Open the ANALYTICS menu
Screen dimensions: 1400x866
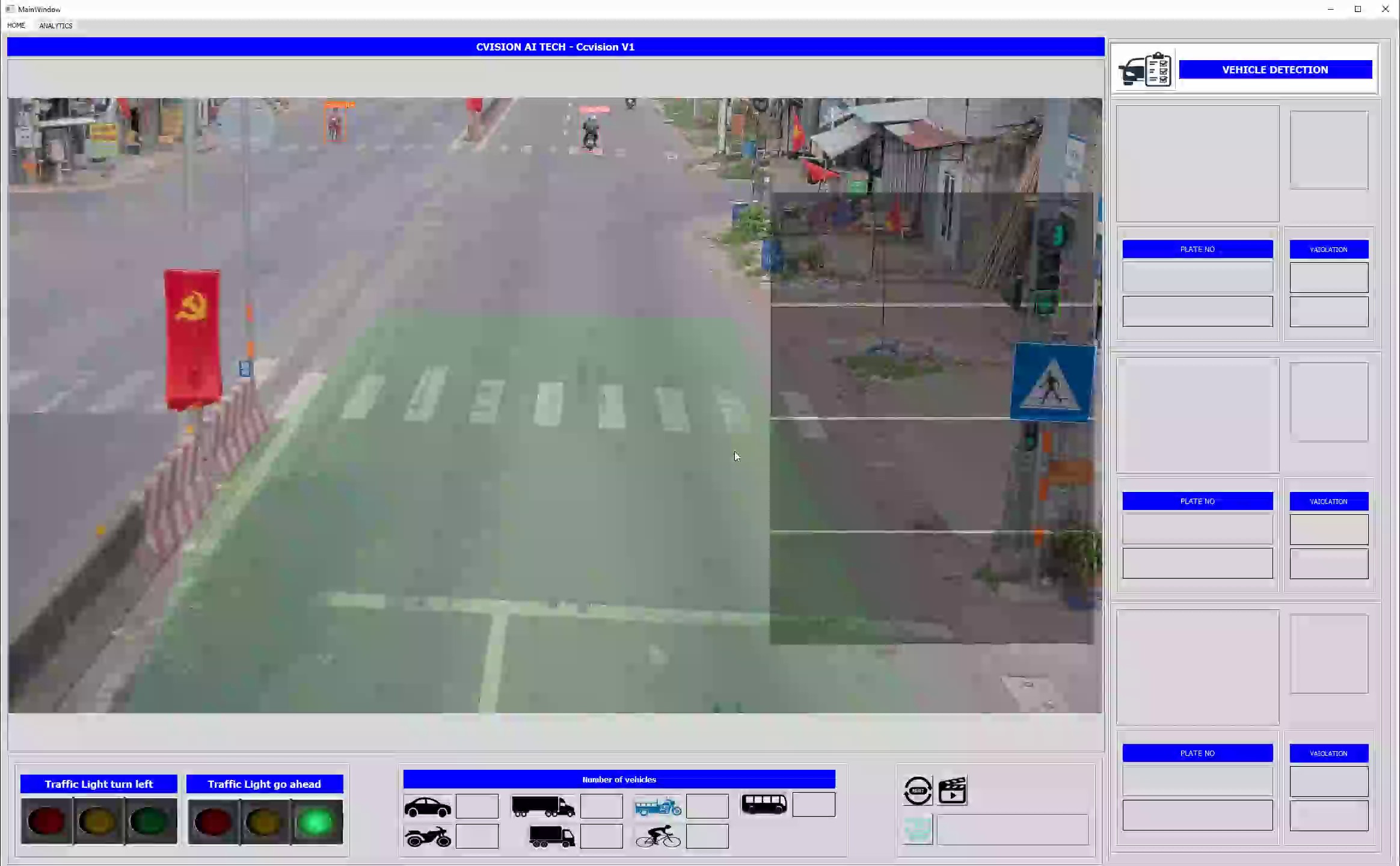click(x=56, y=25)
